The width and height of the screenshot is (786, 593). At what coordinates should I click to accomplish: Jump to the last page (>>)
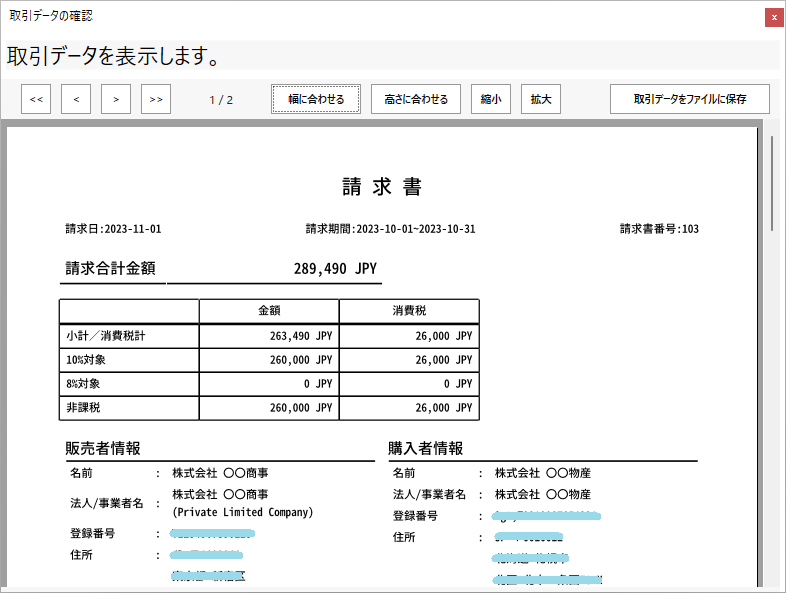[x=156, y=99]
